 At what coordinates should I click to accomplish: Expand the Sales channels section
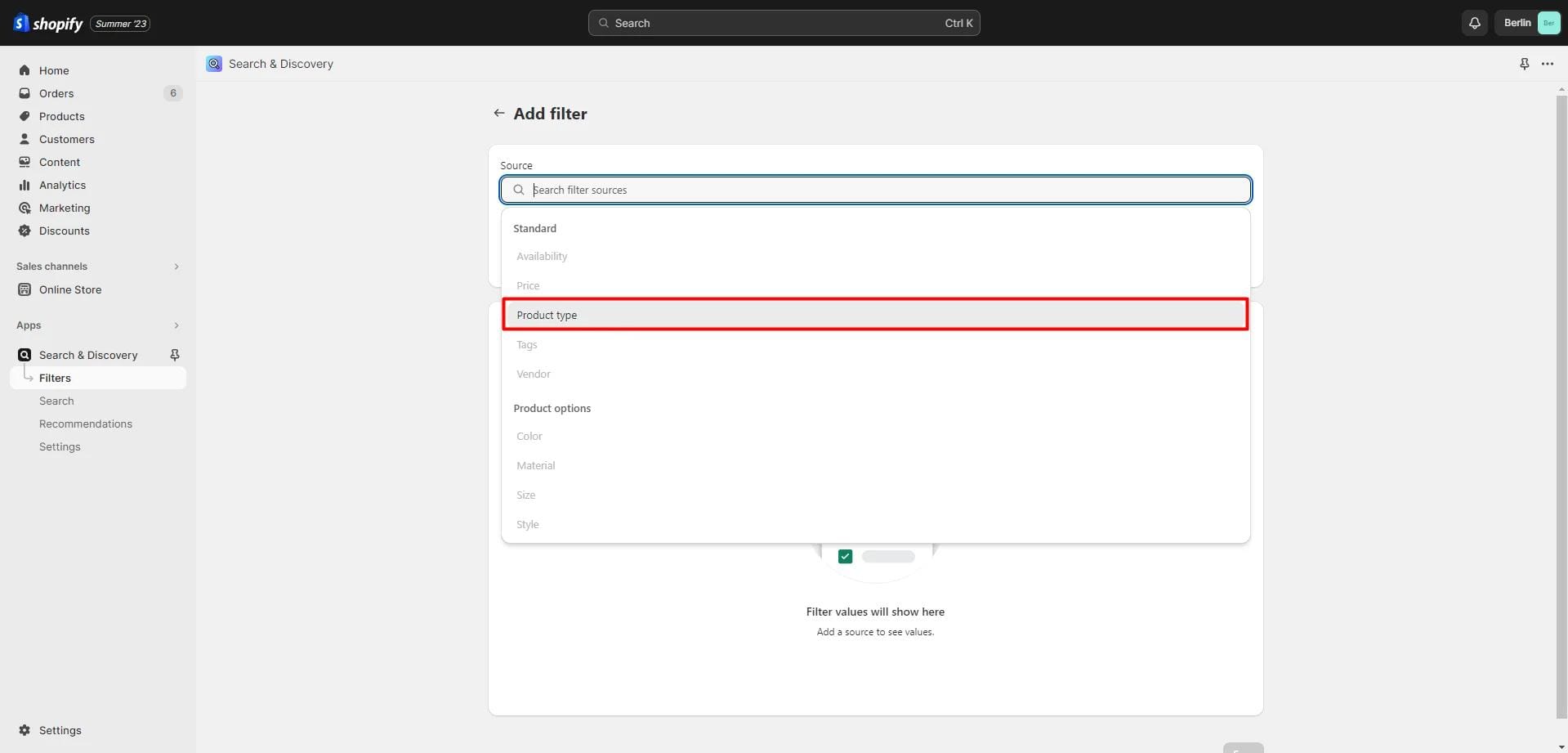[176, 267]
